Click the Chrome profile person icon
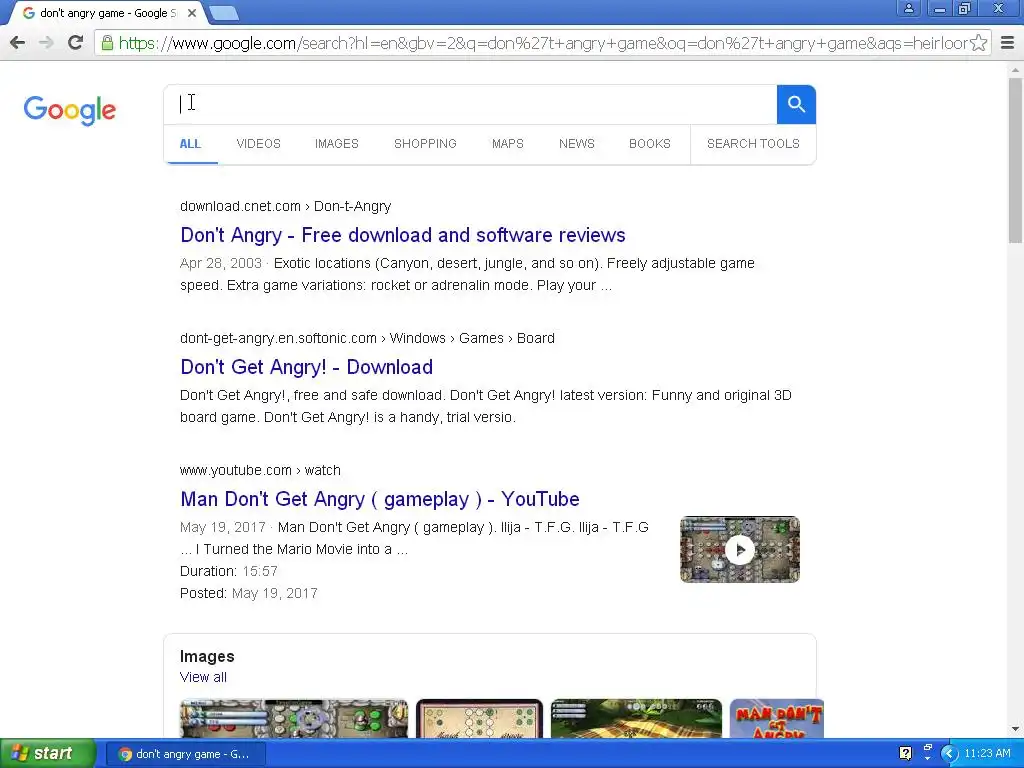This screenshot has height=768, width=1024. [908, 8]
